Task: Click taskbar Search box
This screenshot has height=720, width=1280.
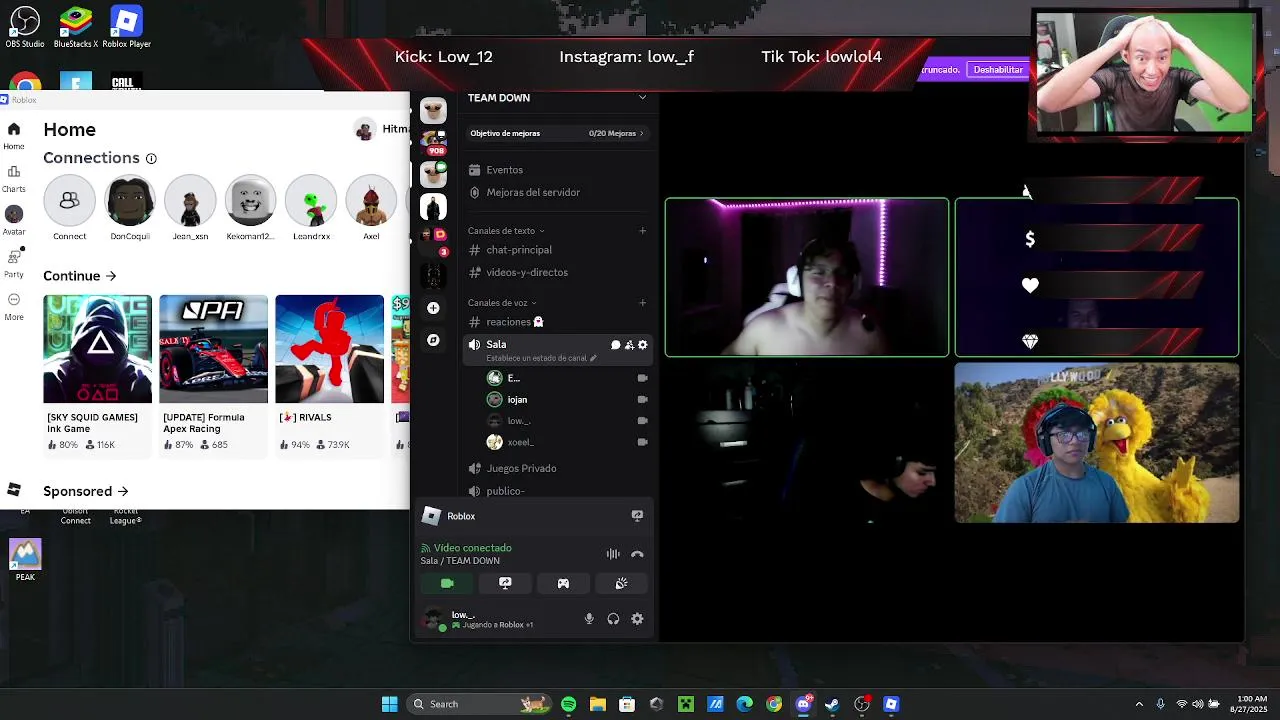Action: click(x=480, y=704)
